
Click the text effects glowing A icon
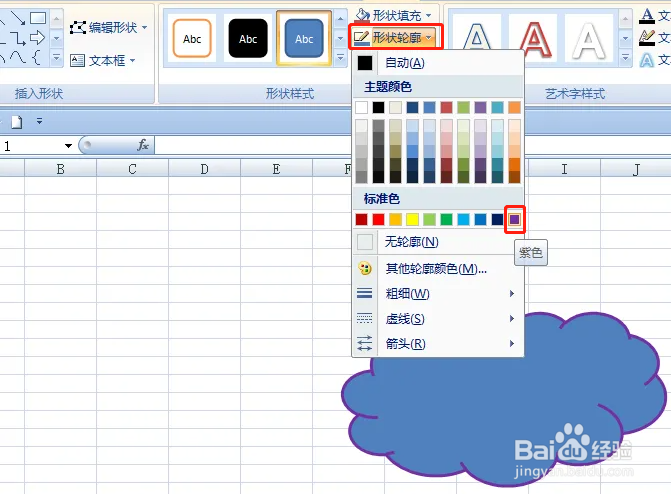(647, 60)
